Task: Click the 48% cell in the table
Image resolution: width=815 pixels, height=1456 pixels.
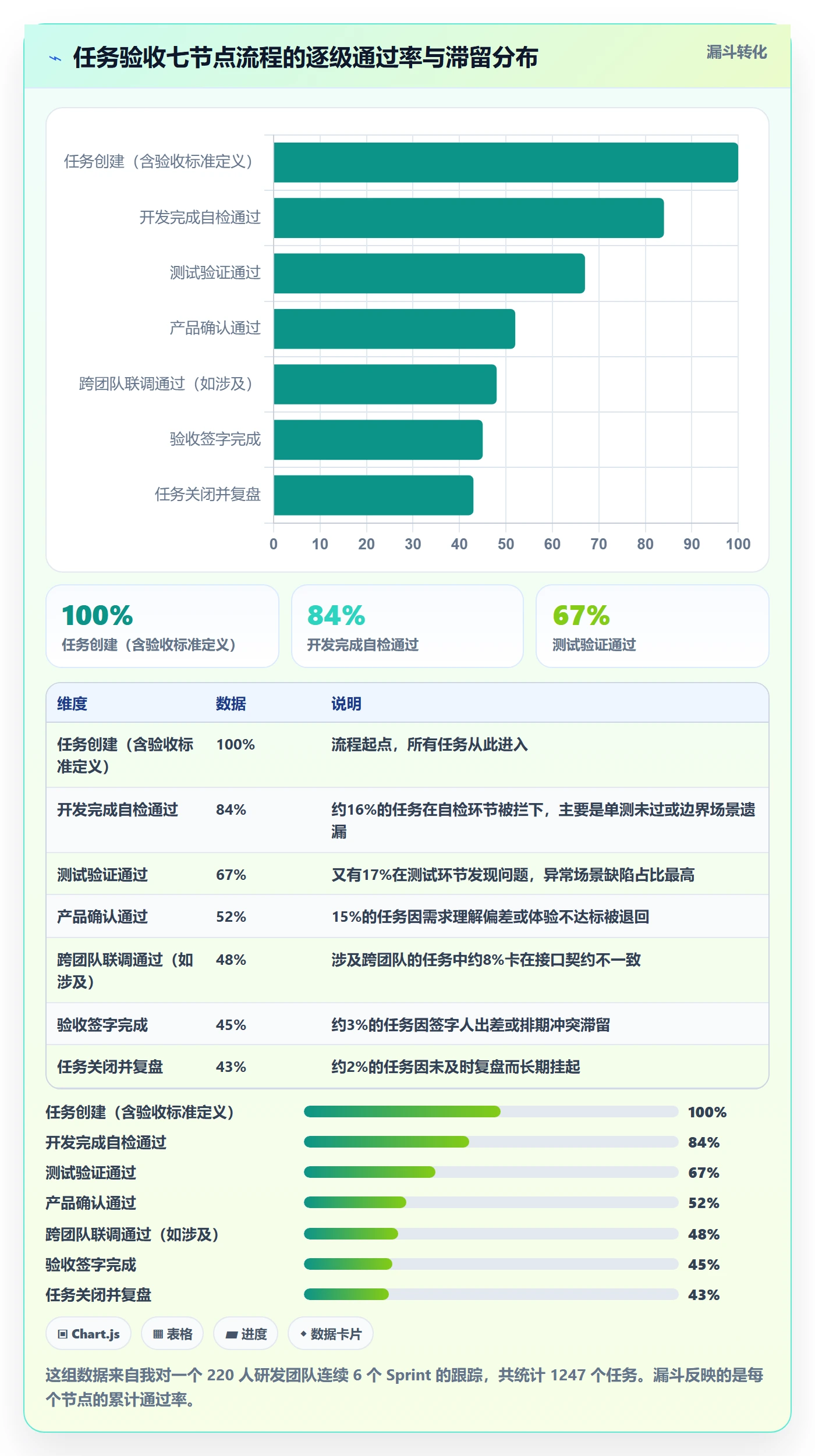Action: pos(231,960)
